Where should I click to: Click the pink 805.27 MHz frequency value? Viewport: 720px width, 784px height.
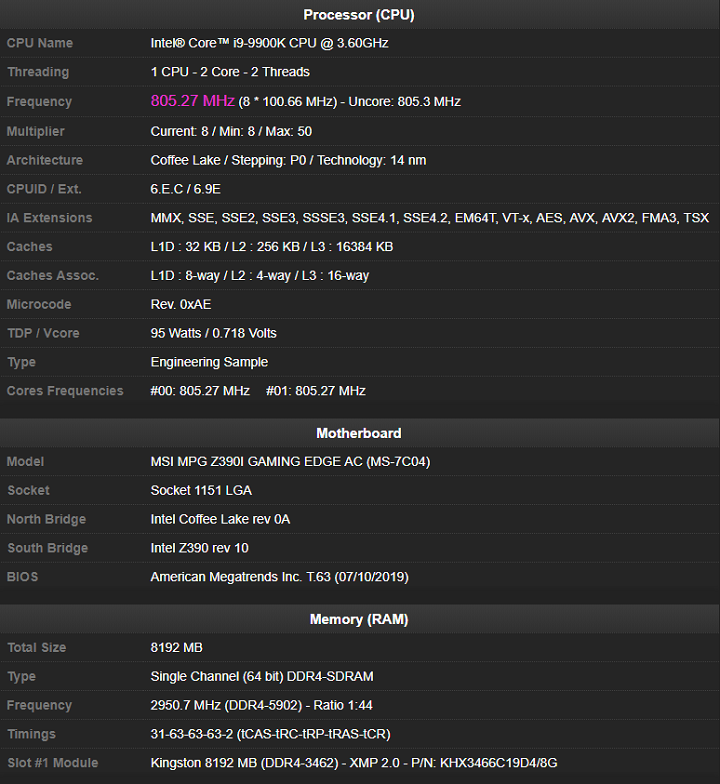click(x=192, y=101)
